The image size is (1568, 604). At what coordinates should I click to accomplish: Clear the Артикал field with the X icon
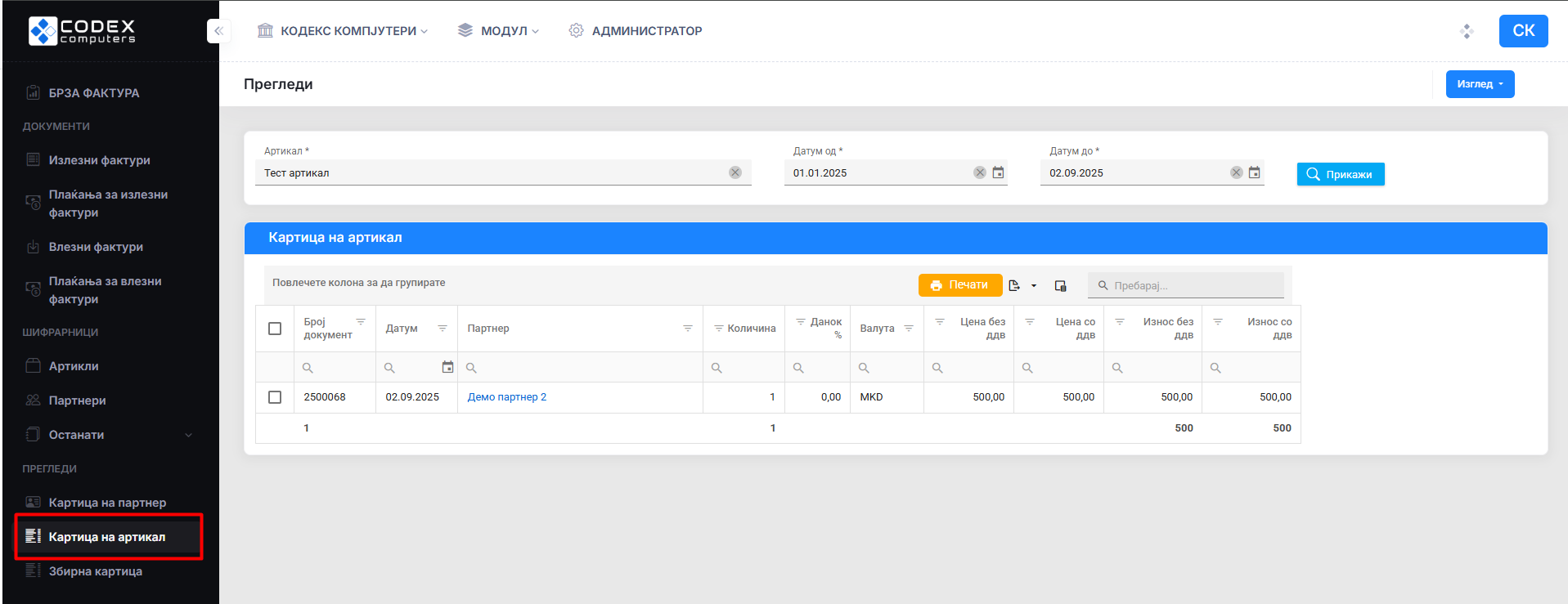pos(735,172)
